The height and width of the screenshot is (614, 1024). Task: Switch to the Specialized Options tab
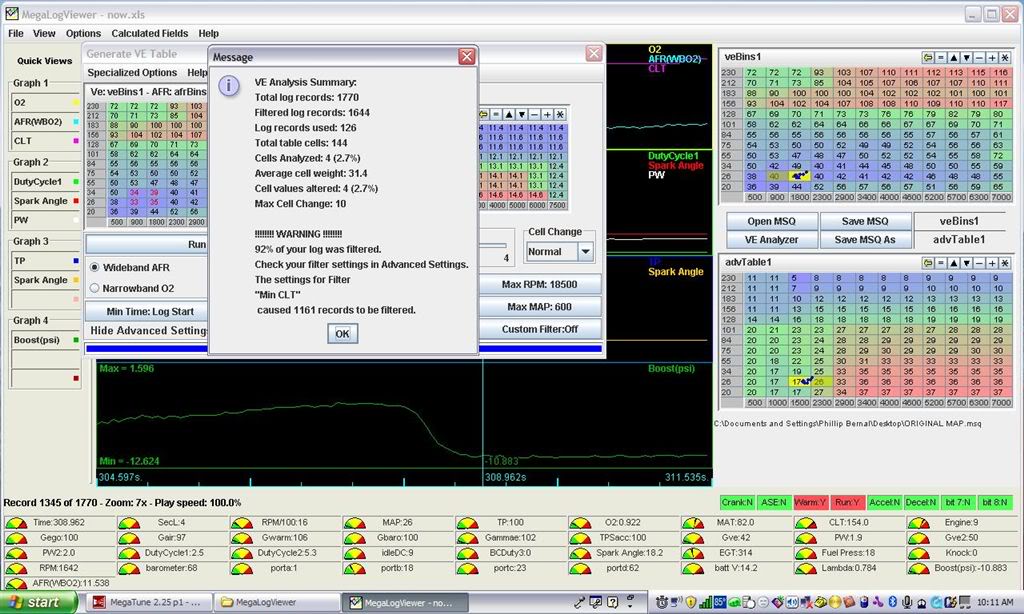(131, 72)
